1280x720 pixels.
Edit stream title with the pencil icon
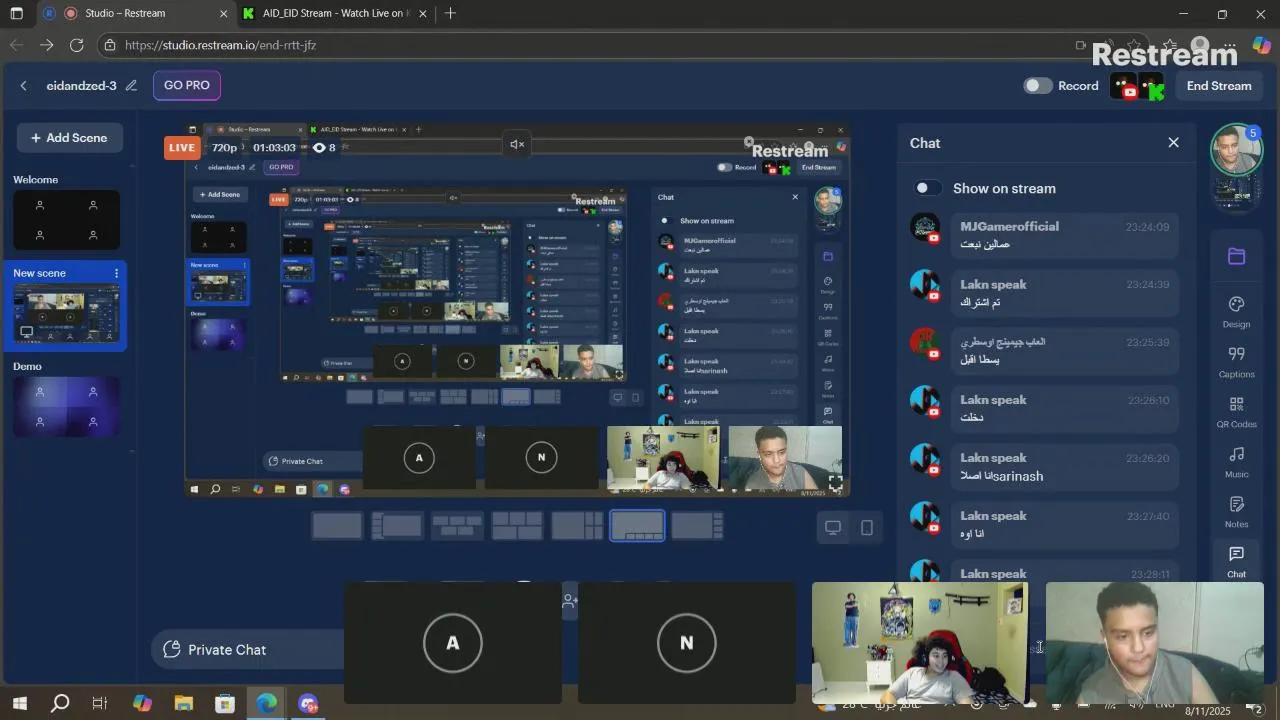[x=131, y=86]
